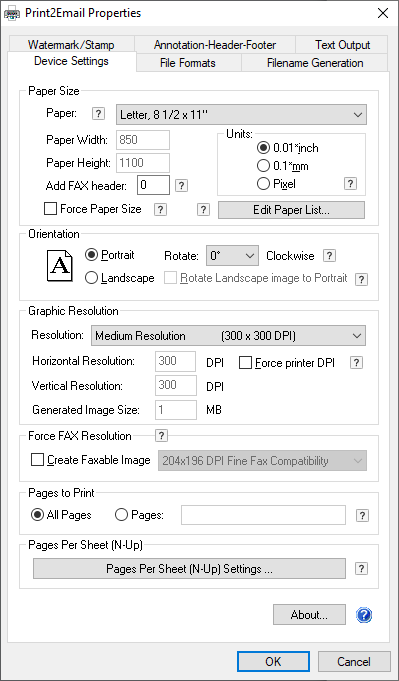Image resolution: width=399 pixels, height=681 pixels.
Task: Click the help icon beside Force Paper Size
Action: (161, 210)
